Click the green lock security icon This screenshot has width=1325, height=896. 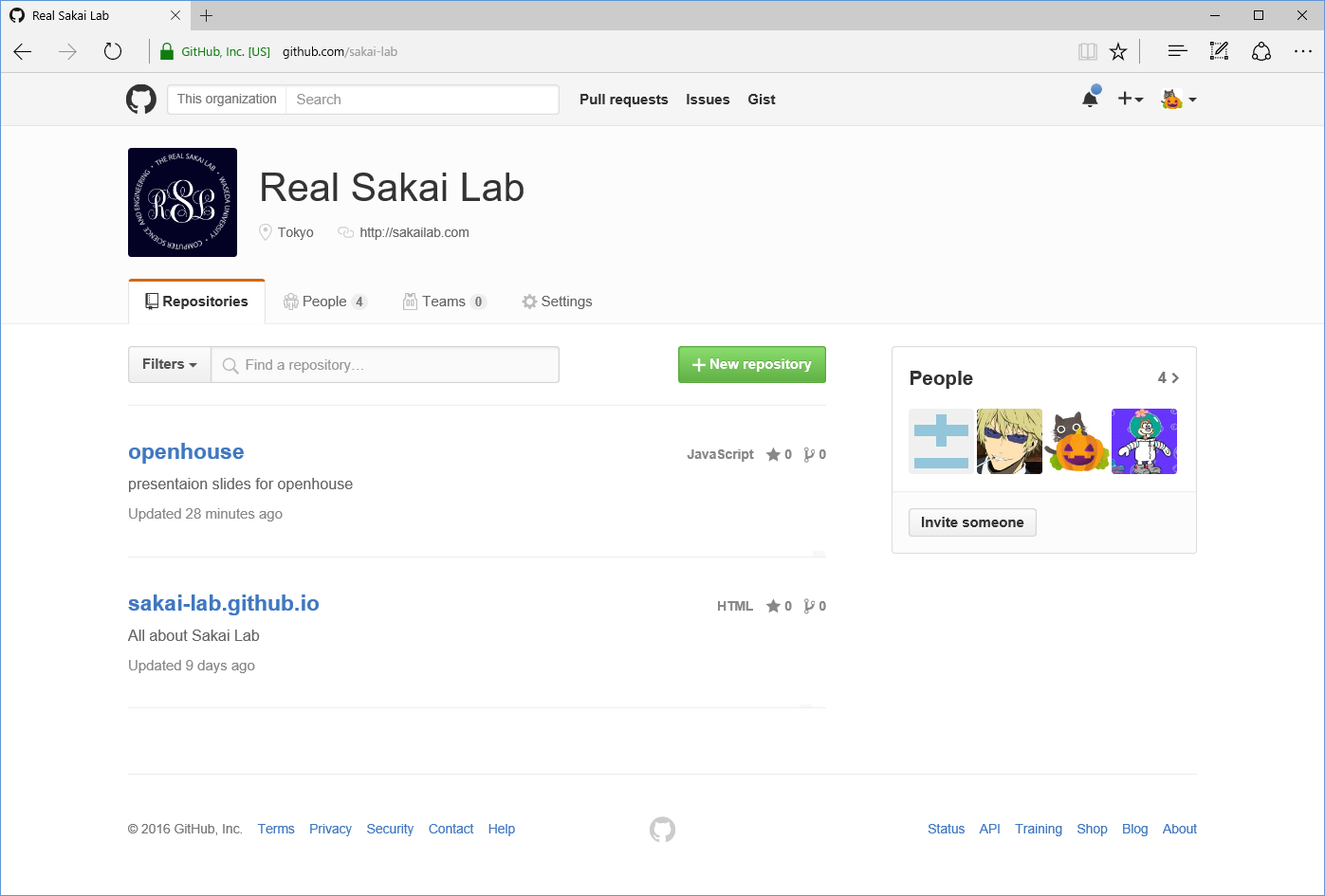point(167,52)
